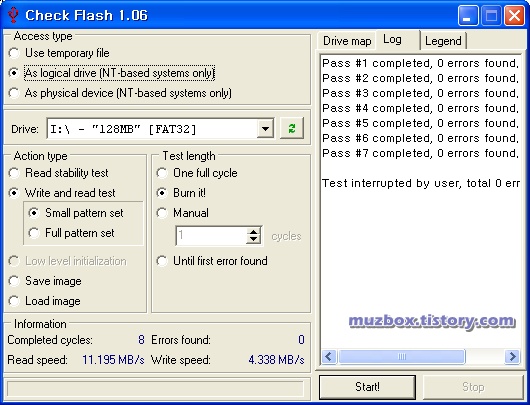Close the Check Flash window

pyautogui.click(x=514, y=16)
